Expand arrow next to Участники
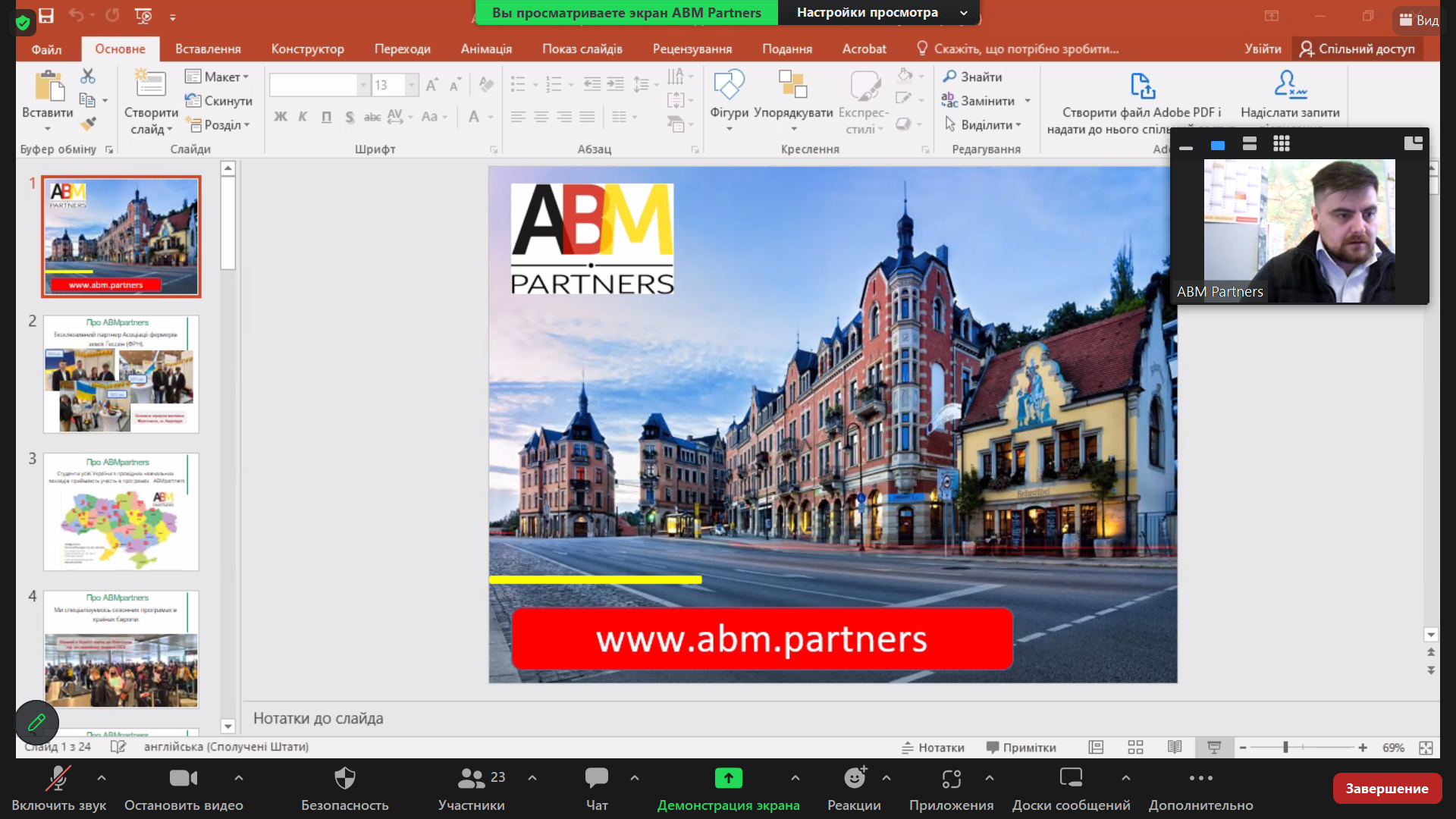The height and width of the screenshot is (819, 1456). pyautogui.click(x=532, y=778)
